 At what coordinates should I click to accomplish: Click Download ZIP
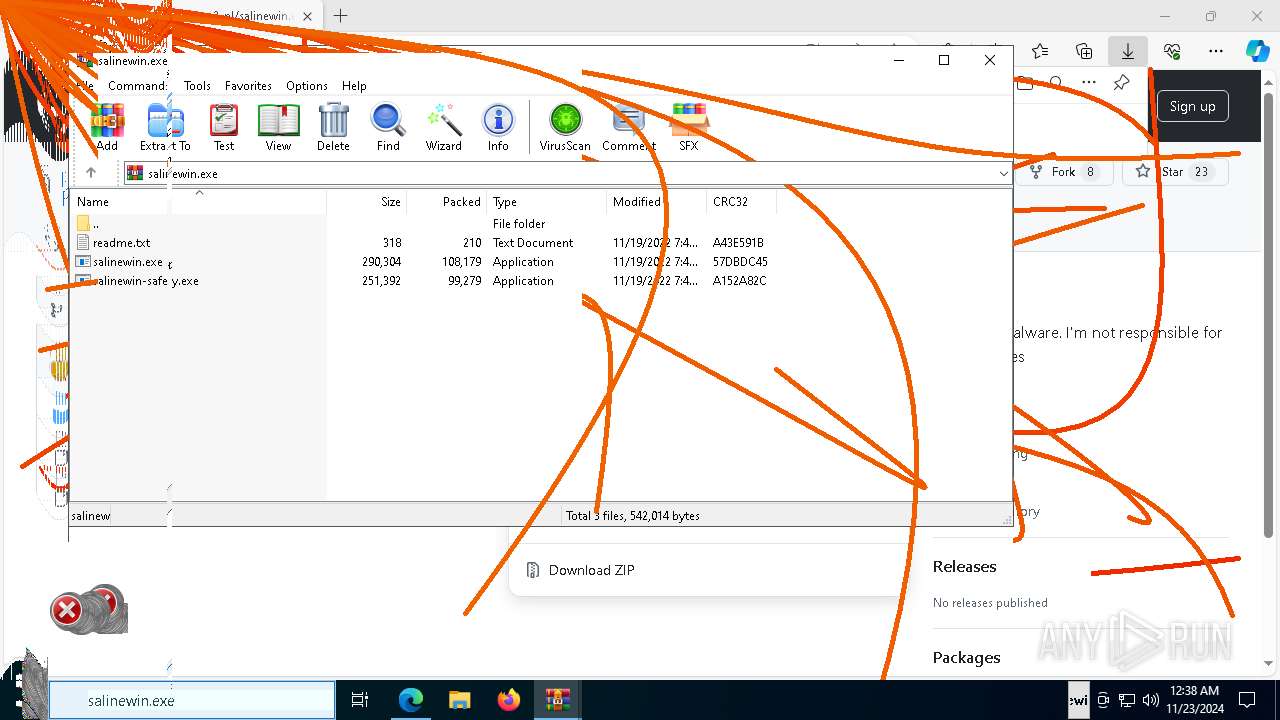591,570
